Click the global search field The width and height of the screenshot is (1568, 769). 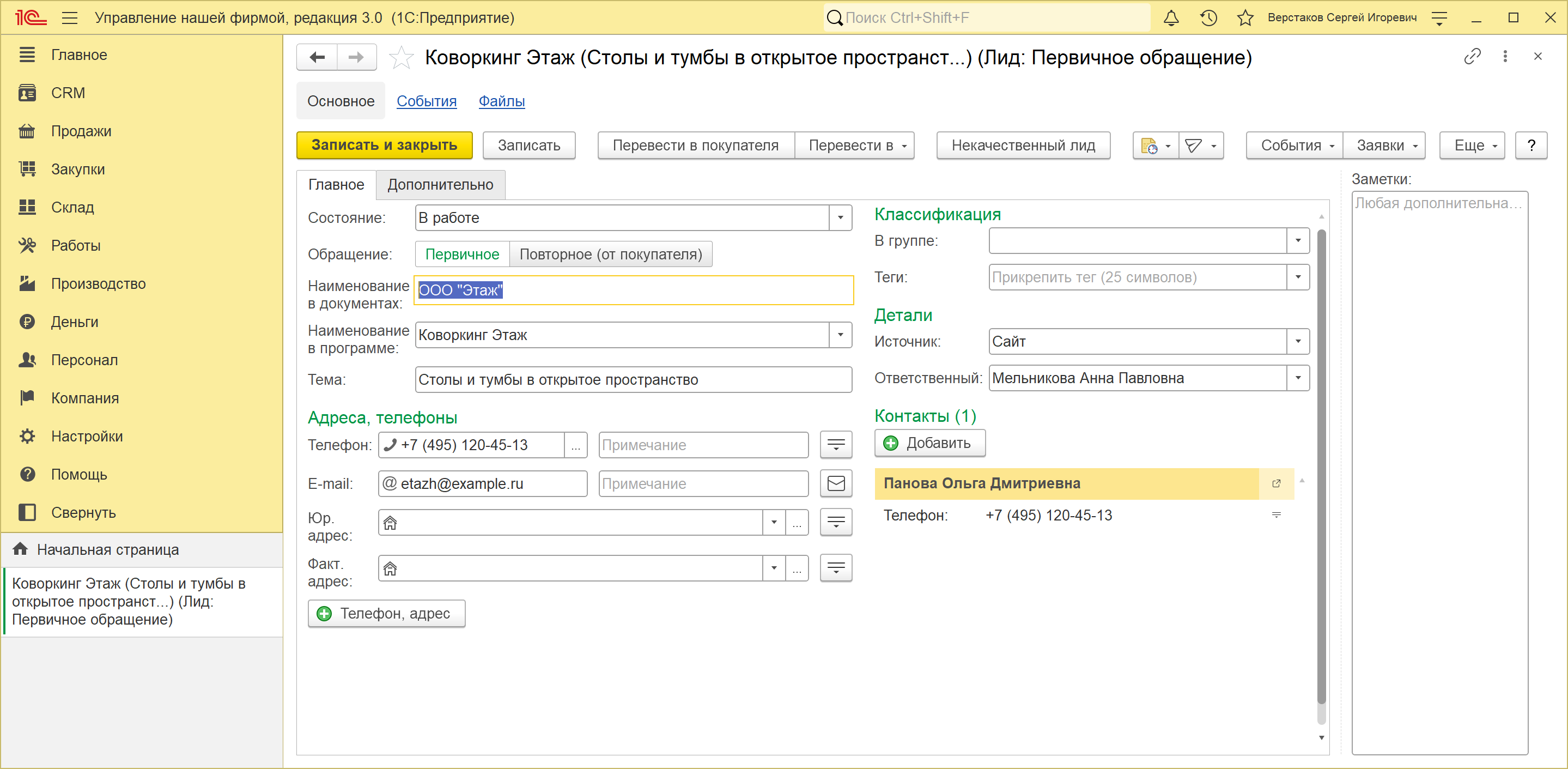point(987,17)
